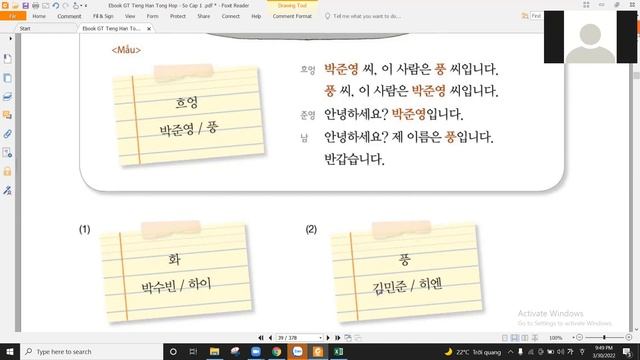The image size is (640, 360).
Task: Switch to Foxit Reader taskbar icon
Action: 318,351
